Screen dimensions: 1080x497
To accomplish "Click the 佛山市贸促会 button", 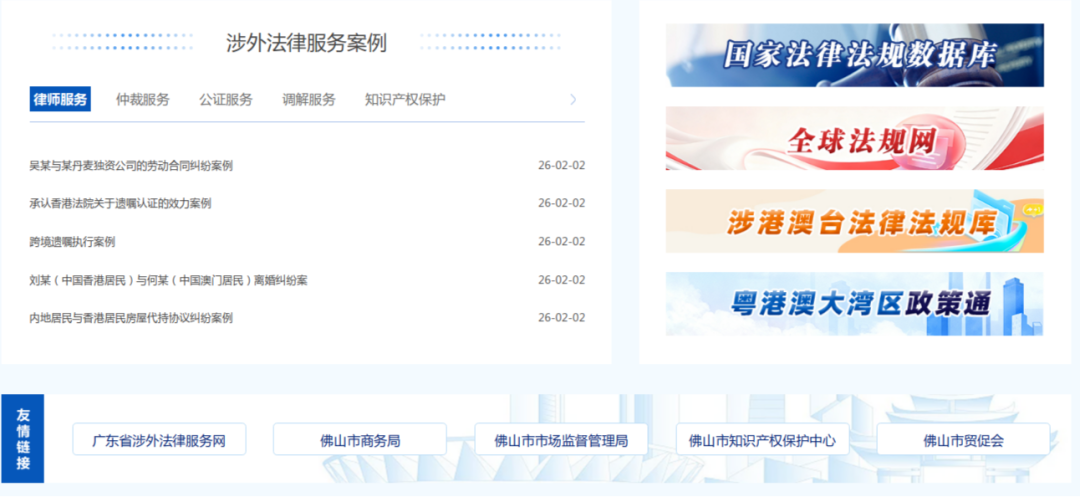I will coord(963,439).
